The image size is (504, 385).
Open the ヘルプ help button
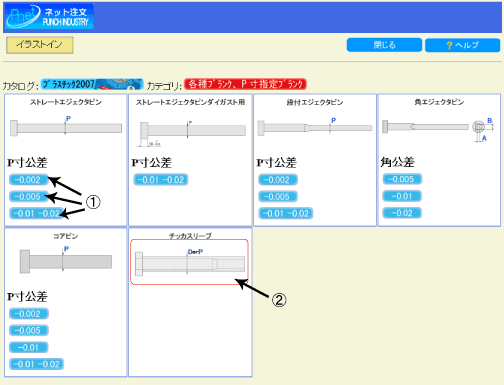tap(463, 45)
